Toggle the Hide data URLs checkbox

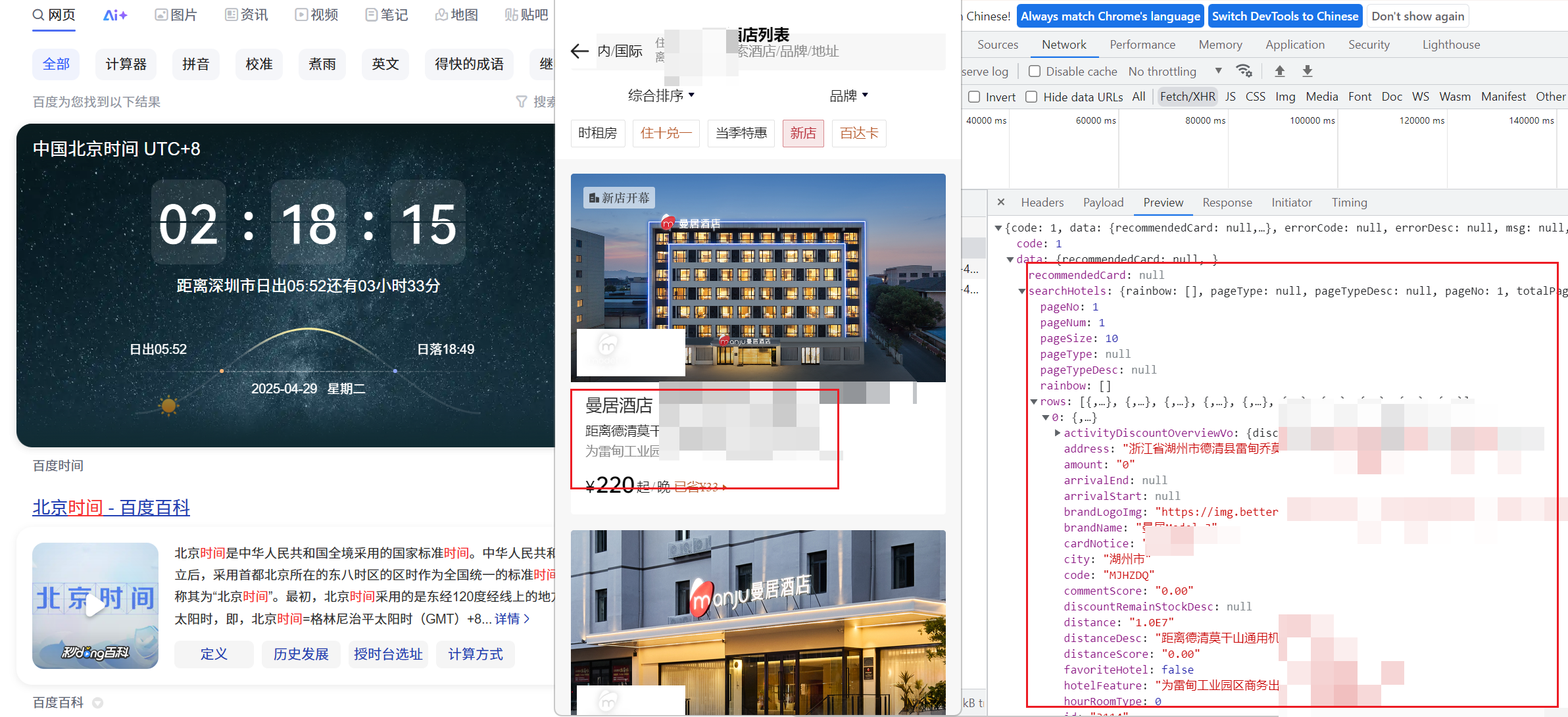[1032, 97]
